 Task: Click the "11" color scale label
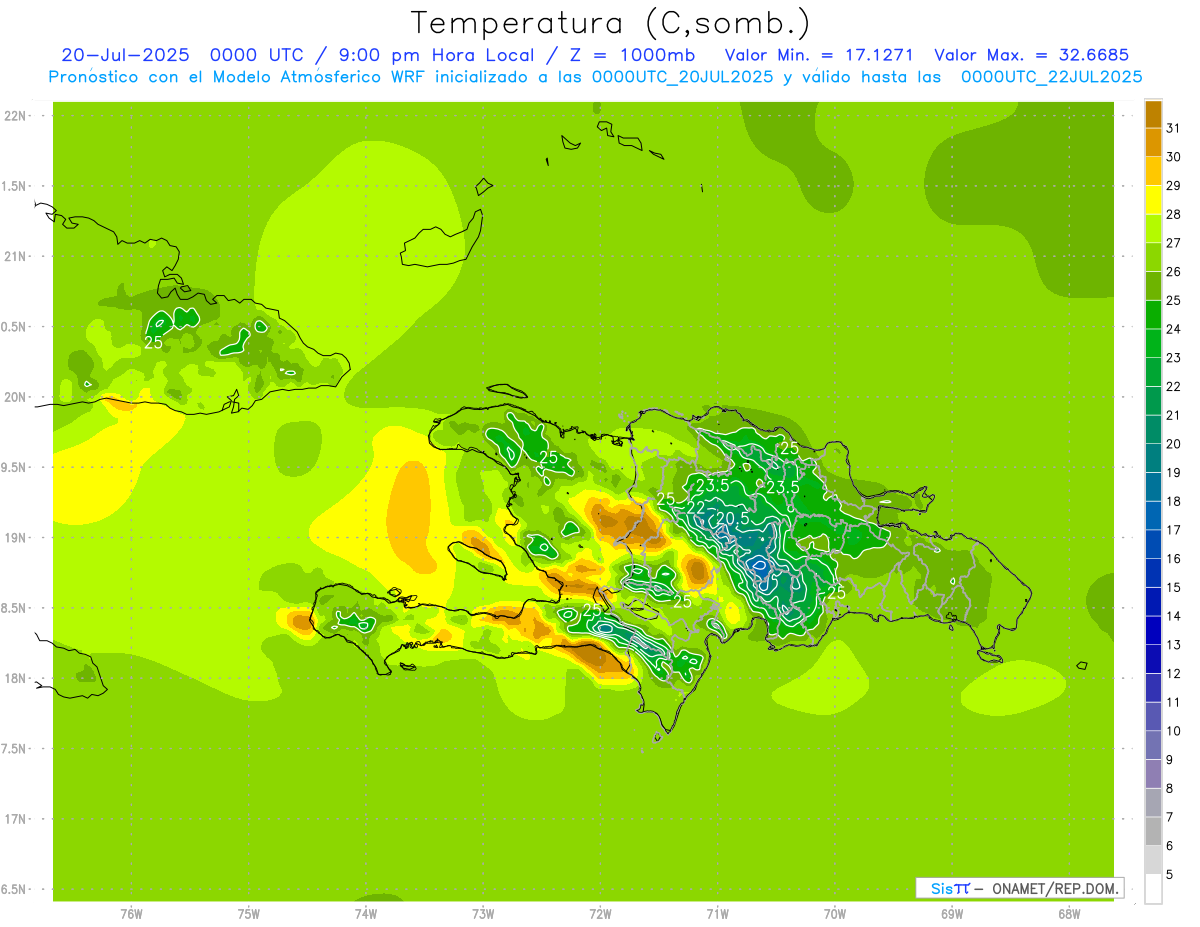pyautogui.click(x=1174, y=702)
